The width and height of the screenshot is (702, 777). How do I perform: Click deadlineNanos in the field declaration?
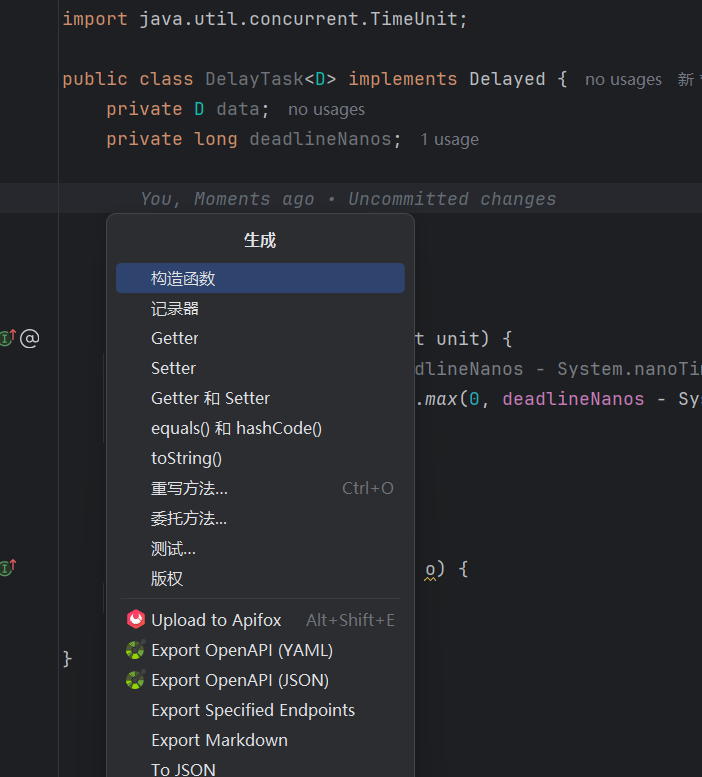[x=321, y=139]
